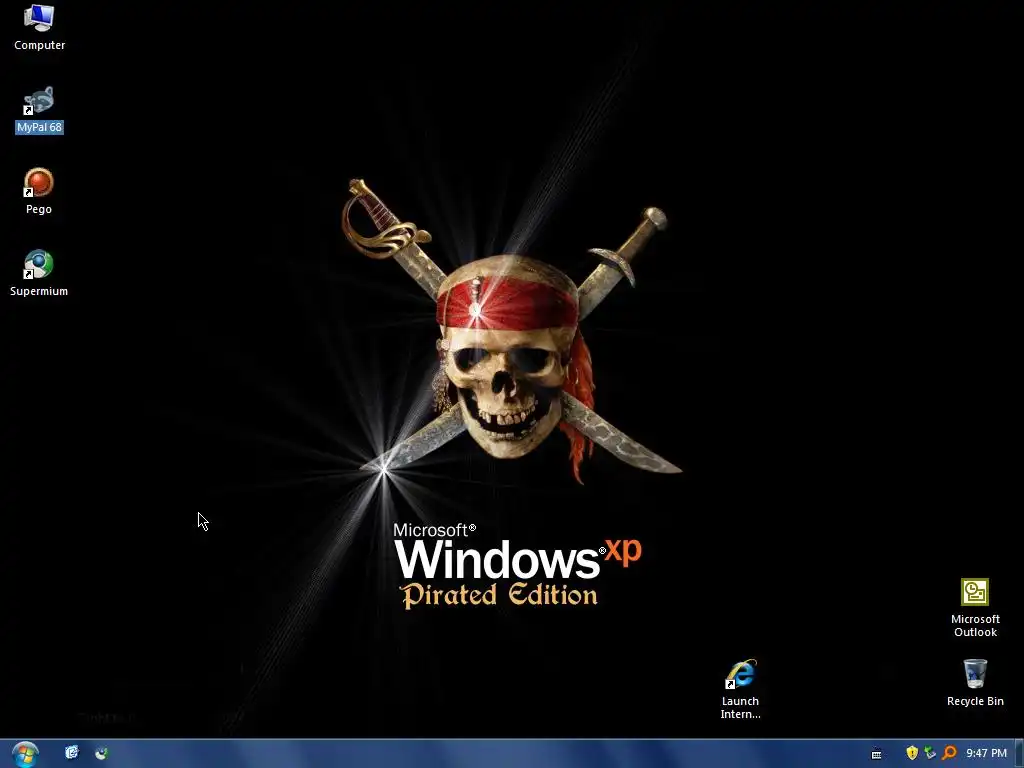This screenshot has width=1024, height=768.
Task: Select the Recycle Bin icon
Action: click(x=975, y=682)
